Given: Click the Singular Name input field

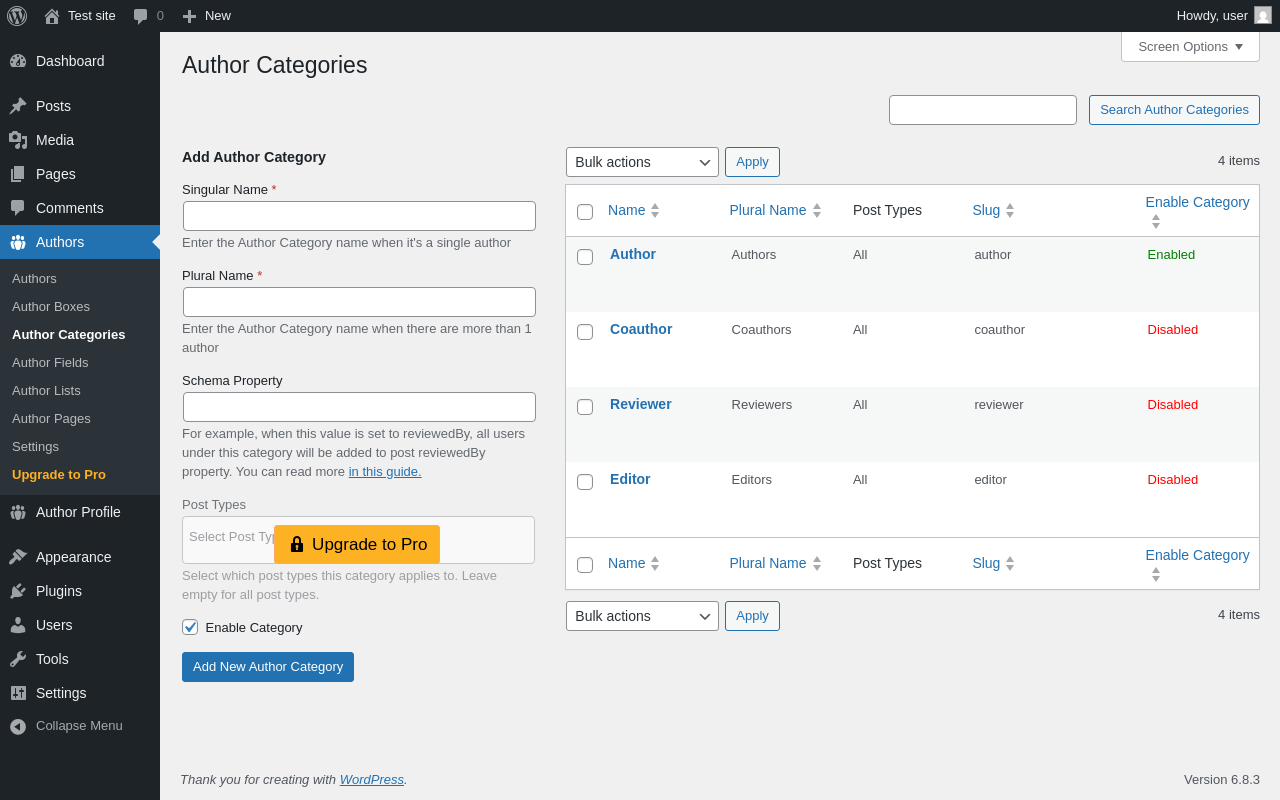Looking at the screenshot, I should (359, 216).
